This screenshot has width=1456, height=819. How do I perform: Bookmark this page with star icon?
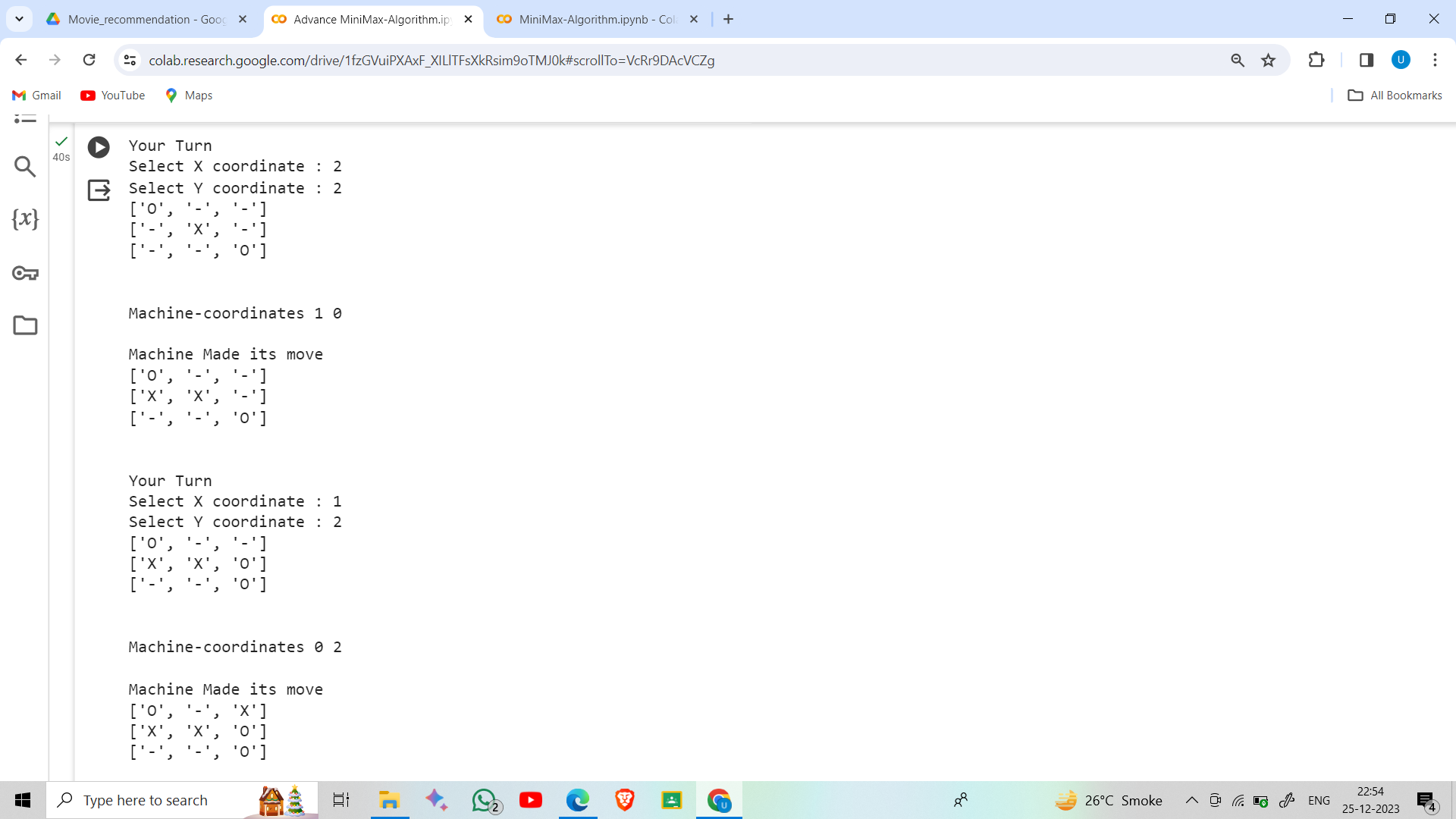tap(1268, 60)
